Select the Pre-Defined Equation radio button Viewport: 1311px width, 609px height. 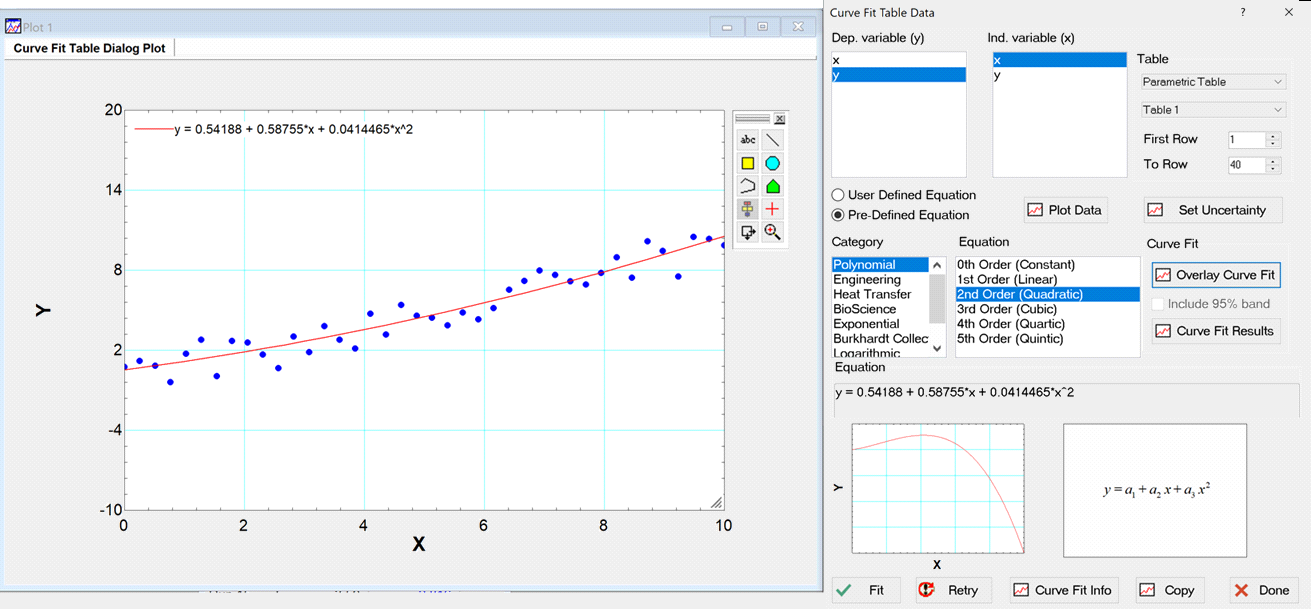[839, 215]
